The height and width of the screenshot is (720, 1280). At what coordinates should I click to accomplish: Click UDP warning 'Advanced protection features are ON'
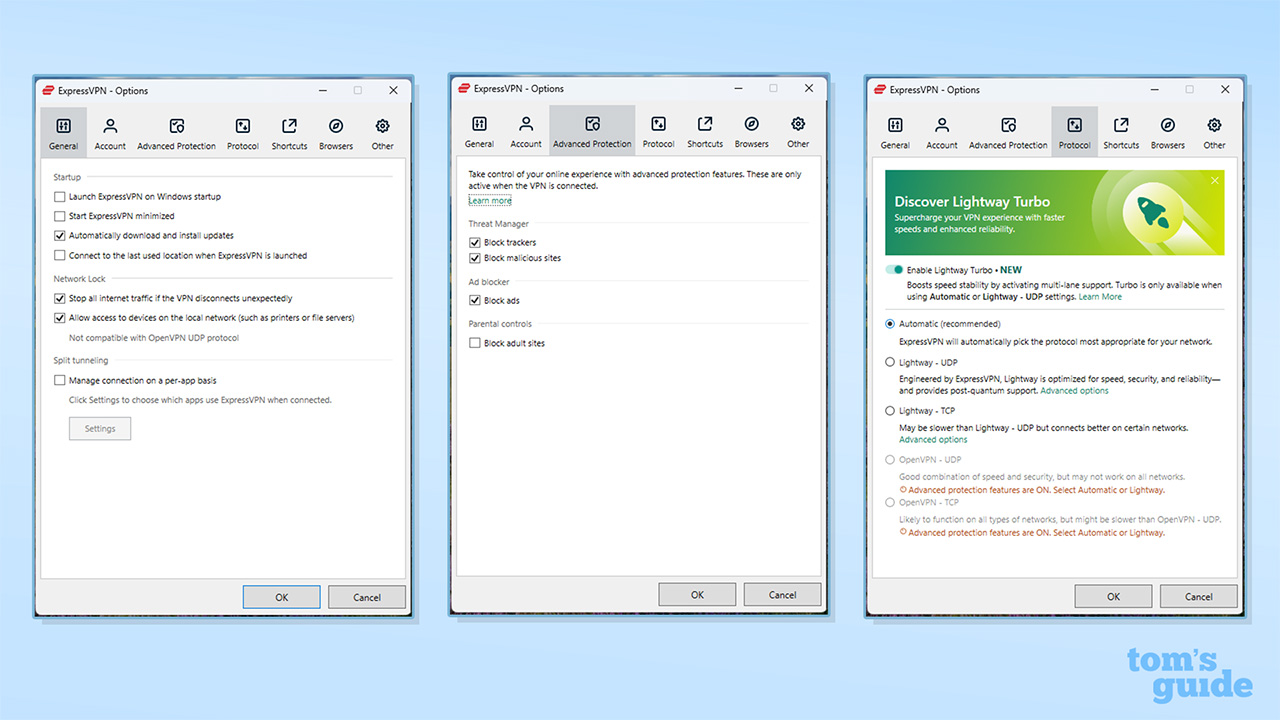point(1032,490)
